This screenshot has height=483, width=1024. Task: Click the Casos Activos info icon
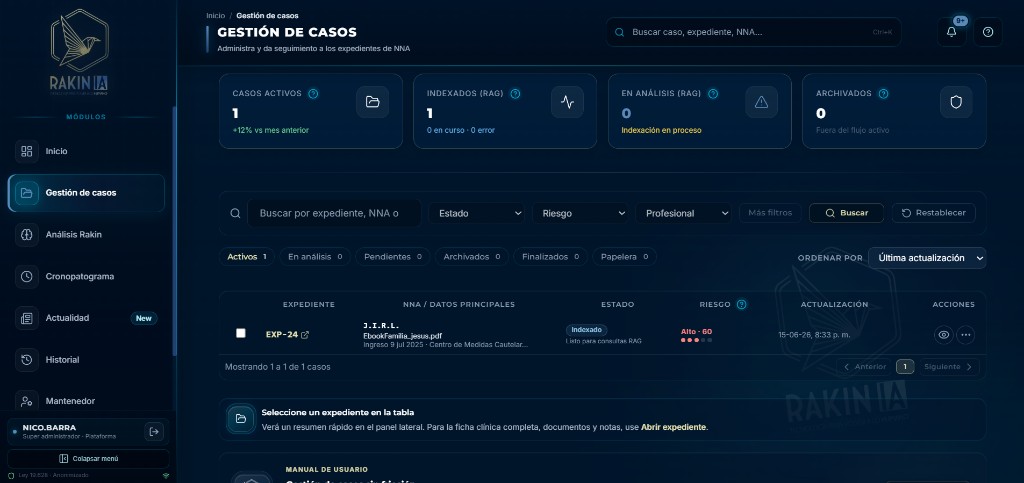tap(313, 94)
